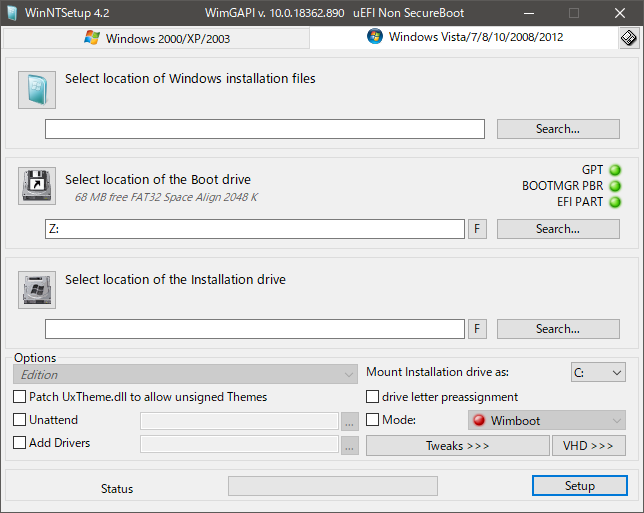
Task: Focus the Boot drive path field showing Z:
Action: pos(255,229)
